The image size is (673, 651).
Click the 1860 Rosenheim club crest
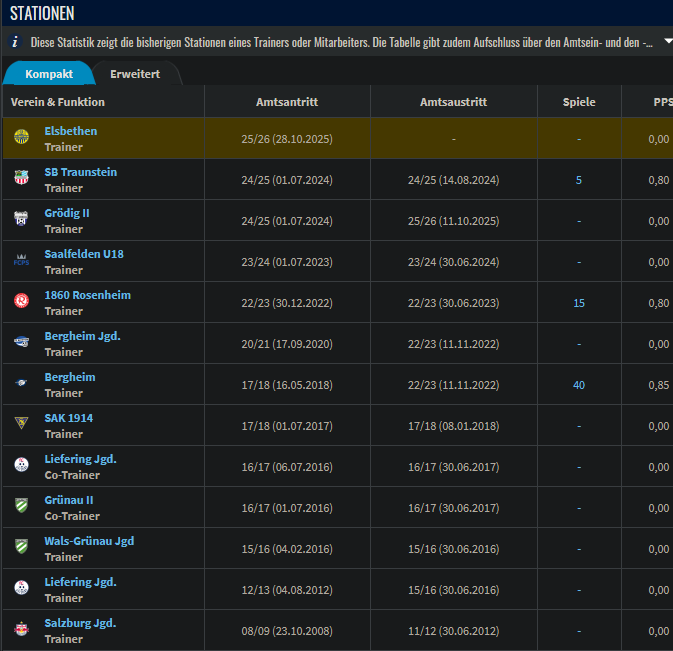coord(22,302)
